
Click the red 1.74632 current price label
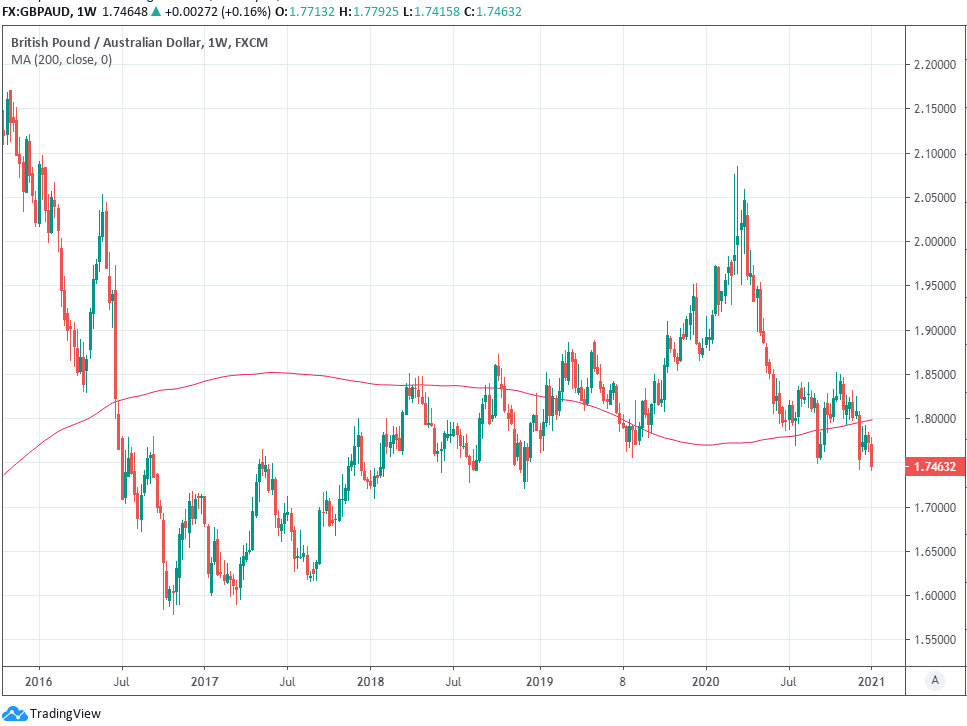[x=935, y=466]
